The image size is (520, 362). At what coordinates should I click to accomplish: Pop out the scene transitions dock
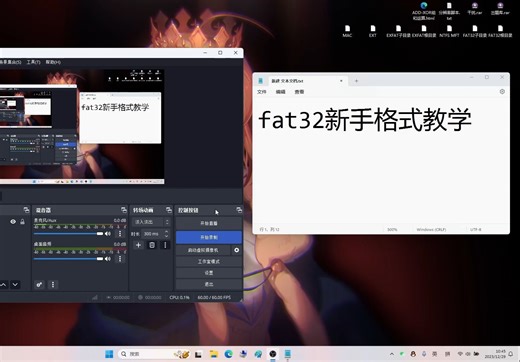(169, 210)
